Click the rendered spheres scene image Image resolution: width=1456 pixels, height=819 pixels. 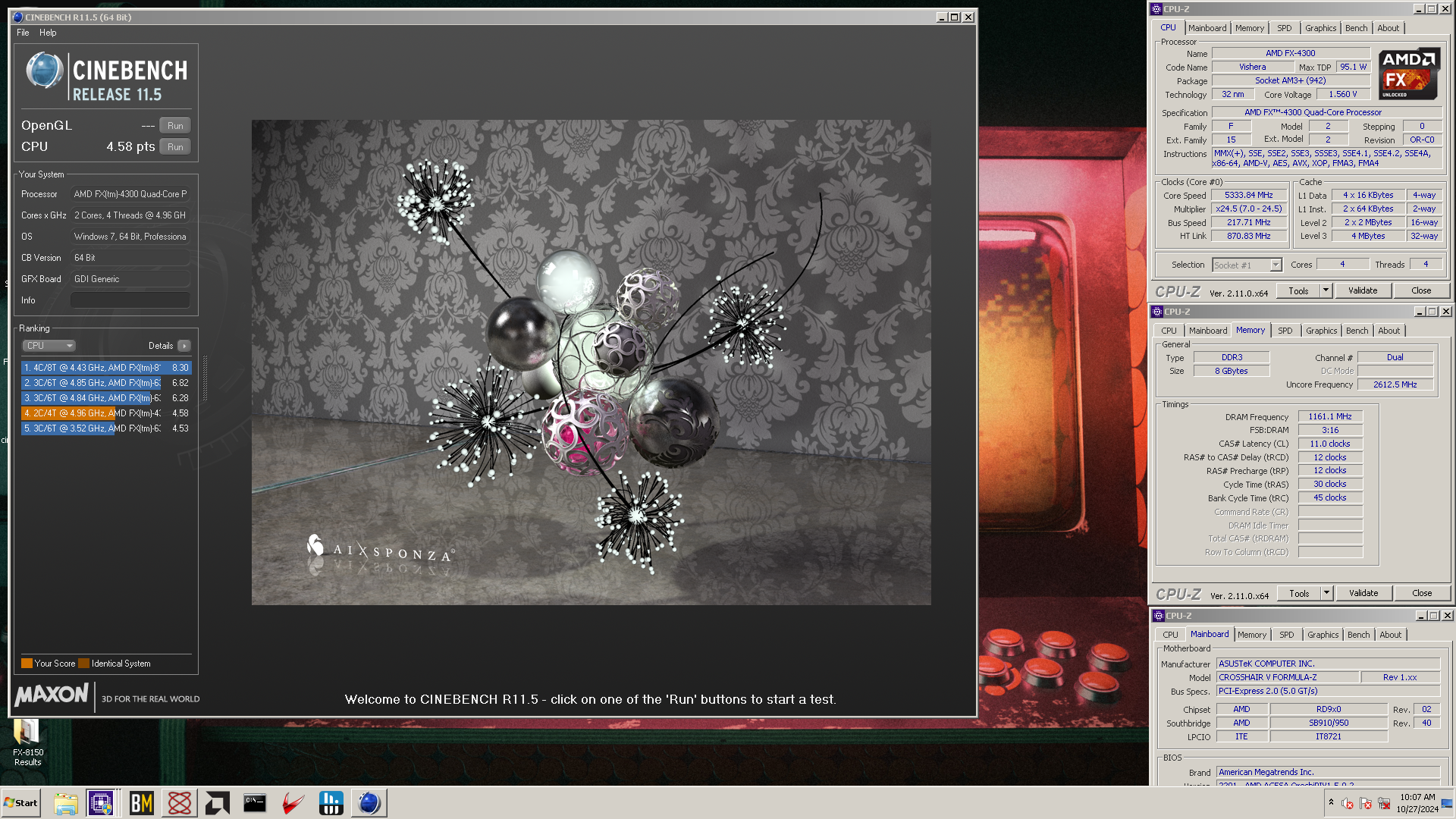coord(591,362)
